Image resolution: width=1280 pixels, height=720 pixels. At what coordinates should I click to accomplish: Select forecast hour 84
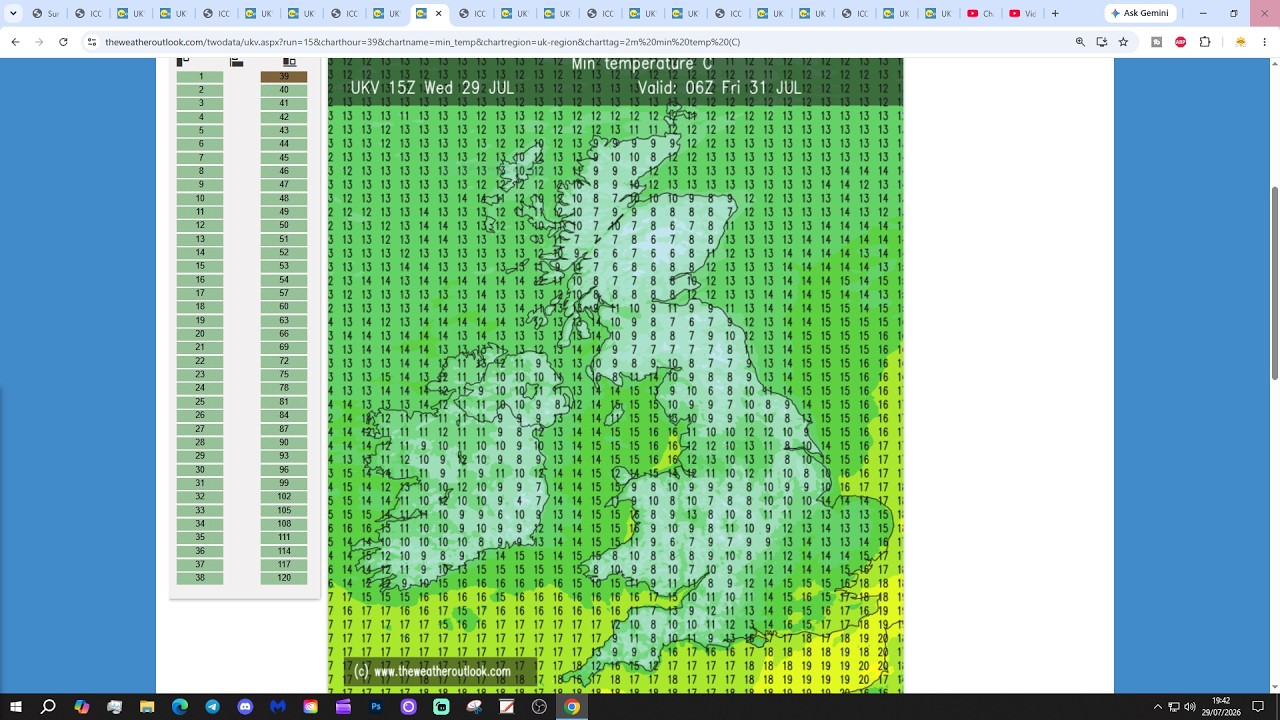(284, 415)
